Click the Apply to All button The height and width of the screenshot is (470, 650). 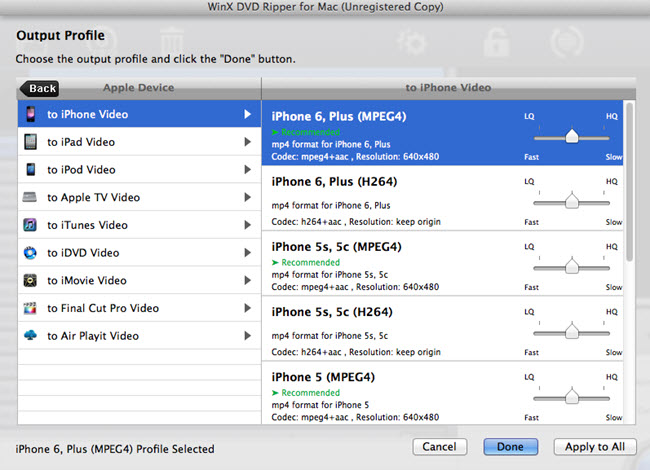[595, 447]
